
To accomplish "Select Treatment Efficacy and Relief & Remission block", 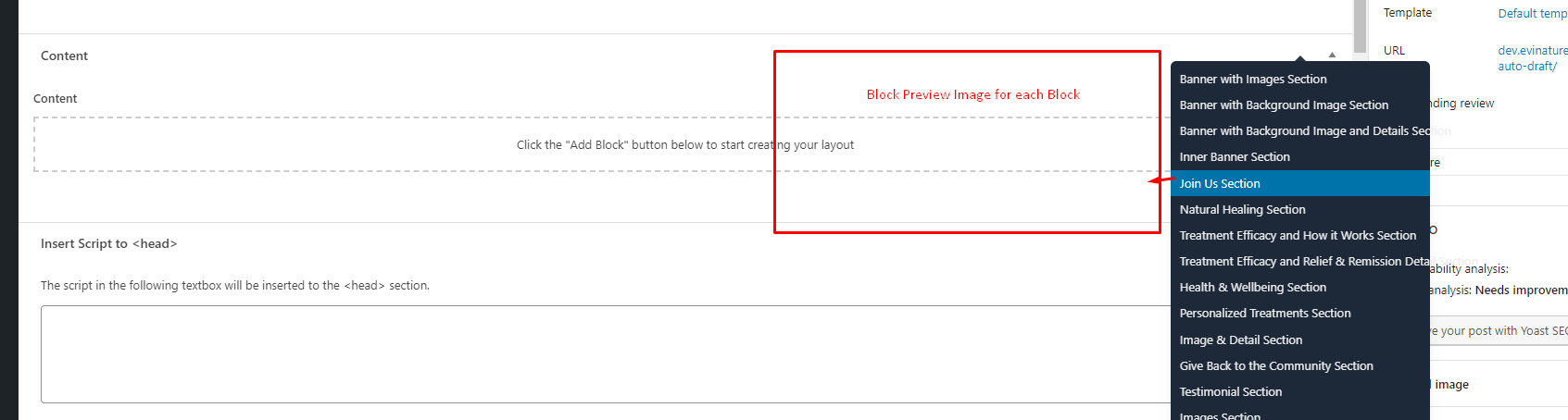I will [1300, 262].
